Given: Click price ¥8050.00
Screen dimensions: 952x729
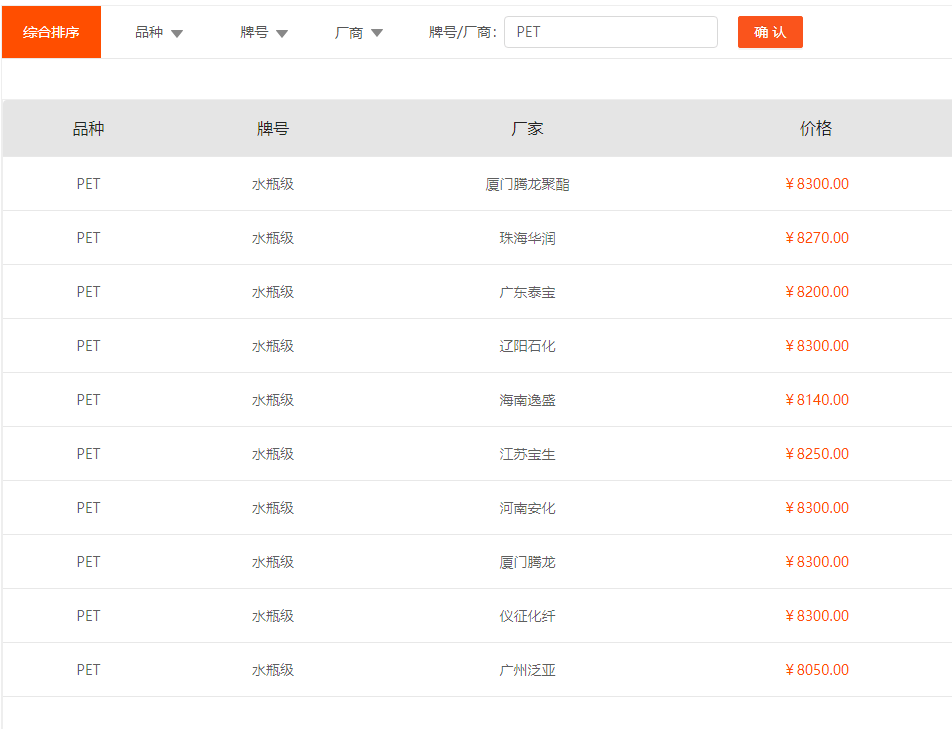Looking at the screenshot, I should click(x=817, y=670).
